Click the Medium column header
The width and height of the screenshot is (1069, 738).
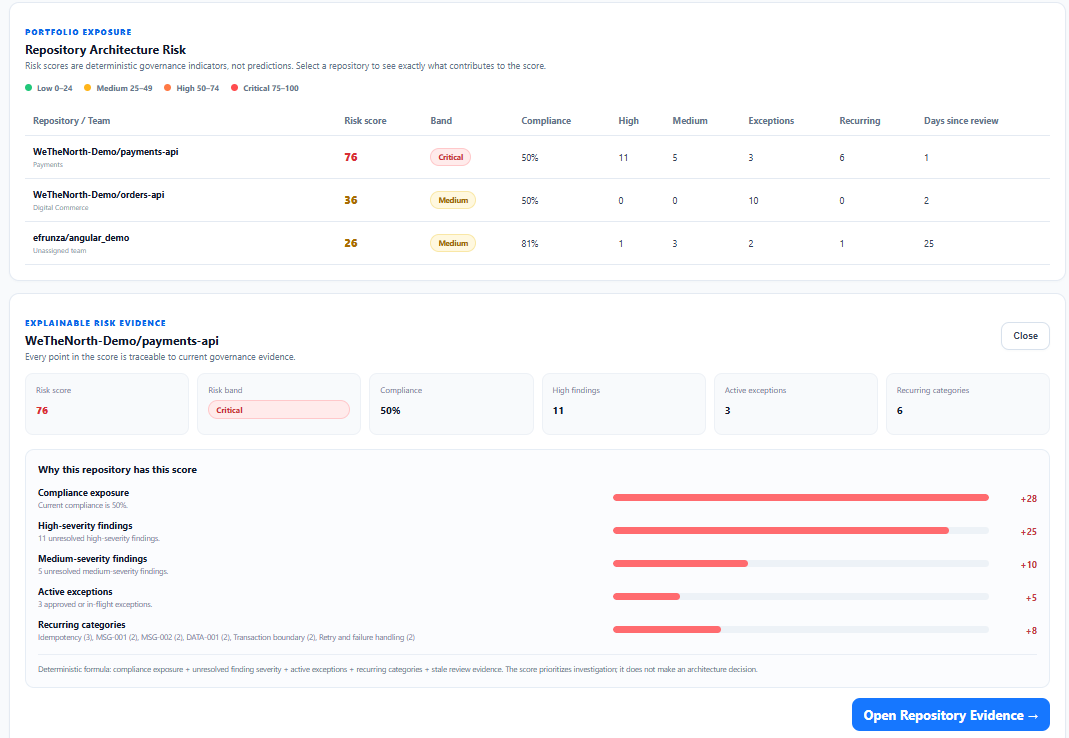(690, 121)
